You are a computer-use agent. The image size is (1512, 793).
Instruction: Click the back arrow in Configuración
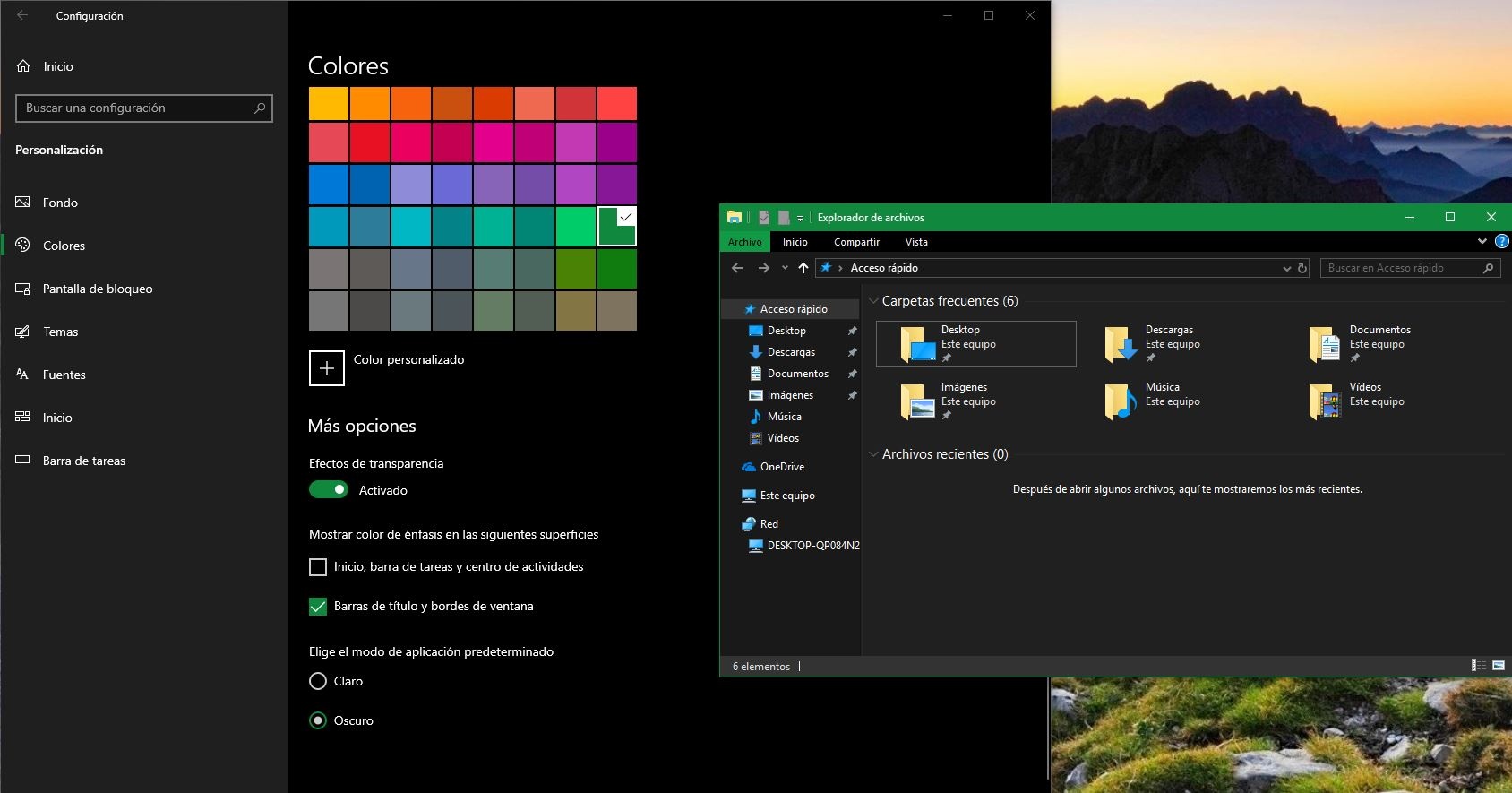[22, 15]
